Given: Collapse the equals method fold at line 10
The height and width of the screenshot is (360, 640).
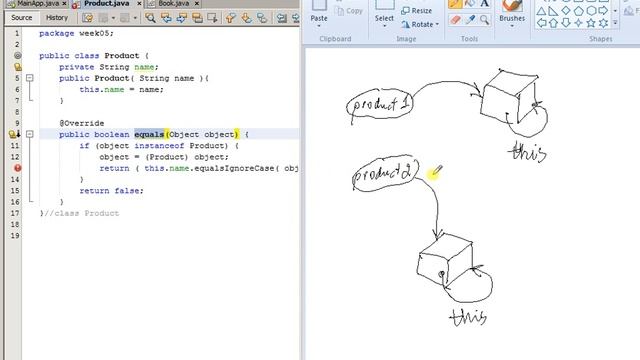Looking at the screenshot, I should coord(30,134).
